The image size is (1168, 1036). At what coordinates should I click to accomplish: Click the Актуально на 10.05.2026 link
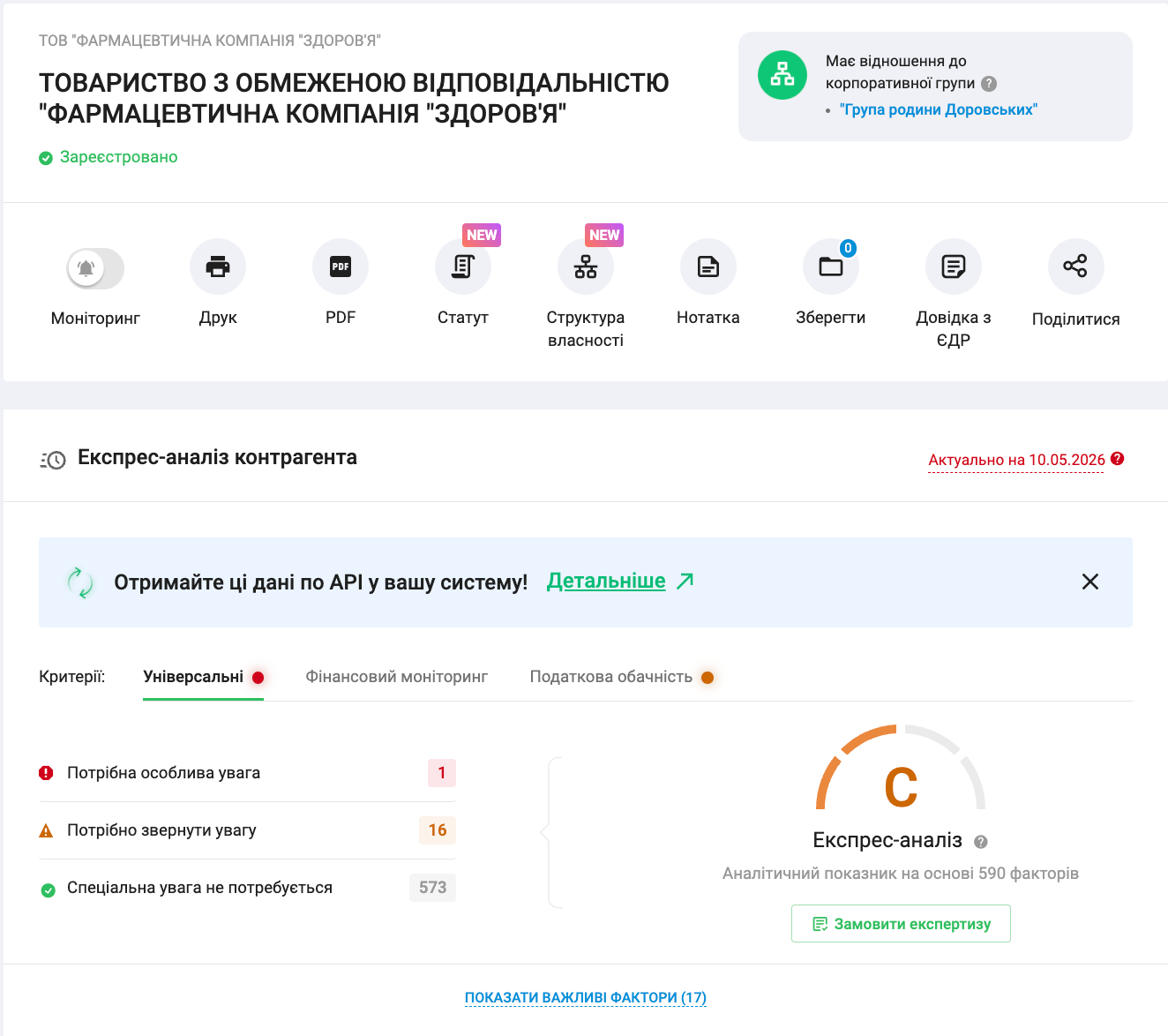[1016, 460]
